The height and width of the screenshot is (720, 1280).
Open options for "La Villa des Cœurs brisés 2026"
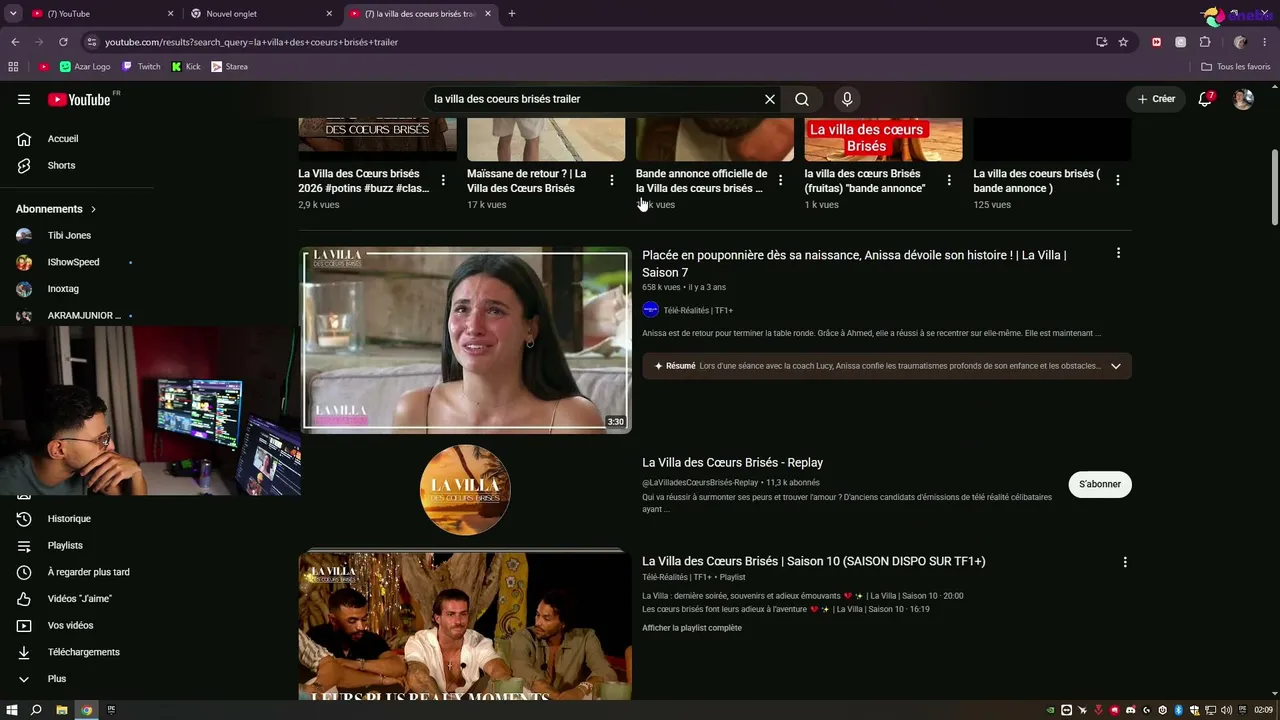click(x=443, y=180)
